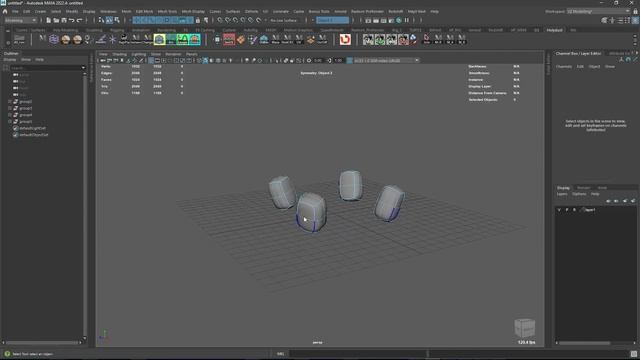Click the red square shelf icon
Screen dimensions: 640x360
[x=229, y=39]
